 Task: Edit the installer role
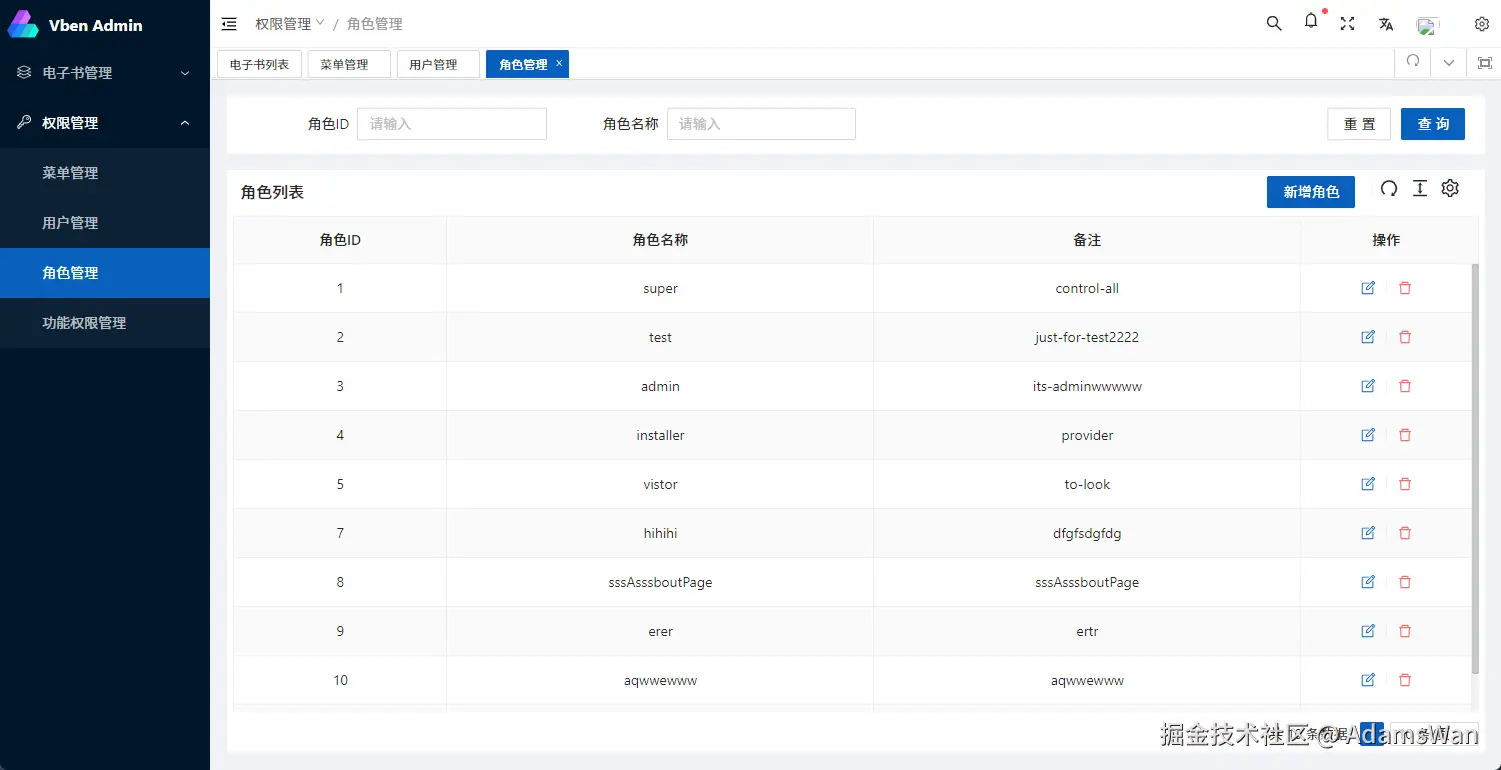[x=1368, y=435]
